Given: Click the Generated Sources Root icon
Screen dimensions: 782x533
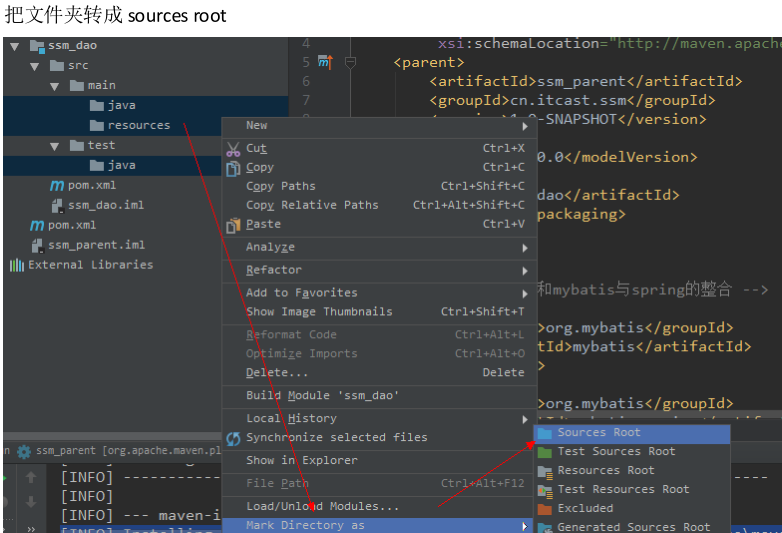Looking at the screenshot, I should coord(545,528).
